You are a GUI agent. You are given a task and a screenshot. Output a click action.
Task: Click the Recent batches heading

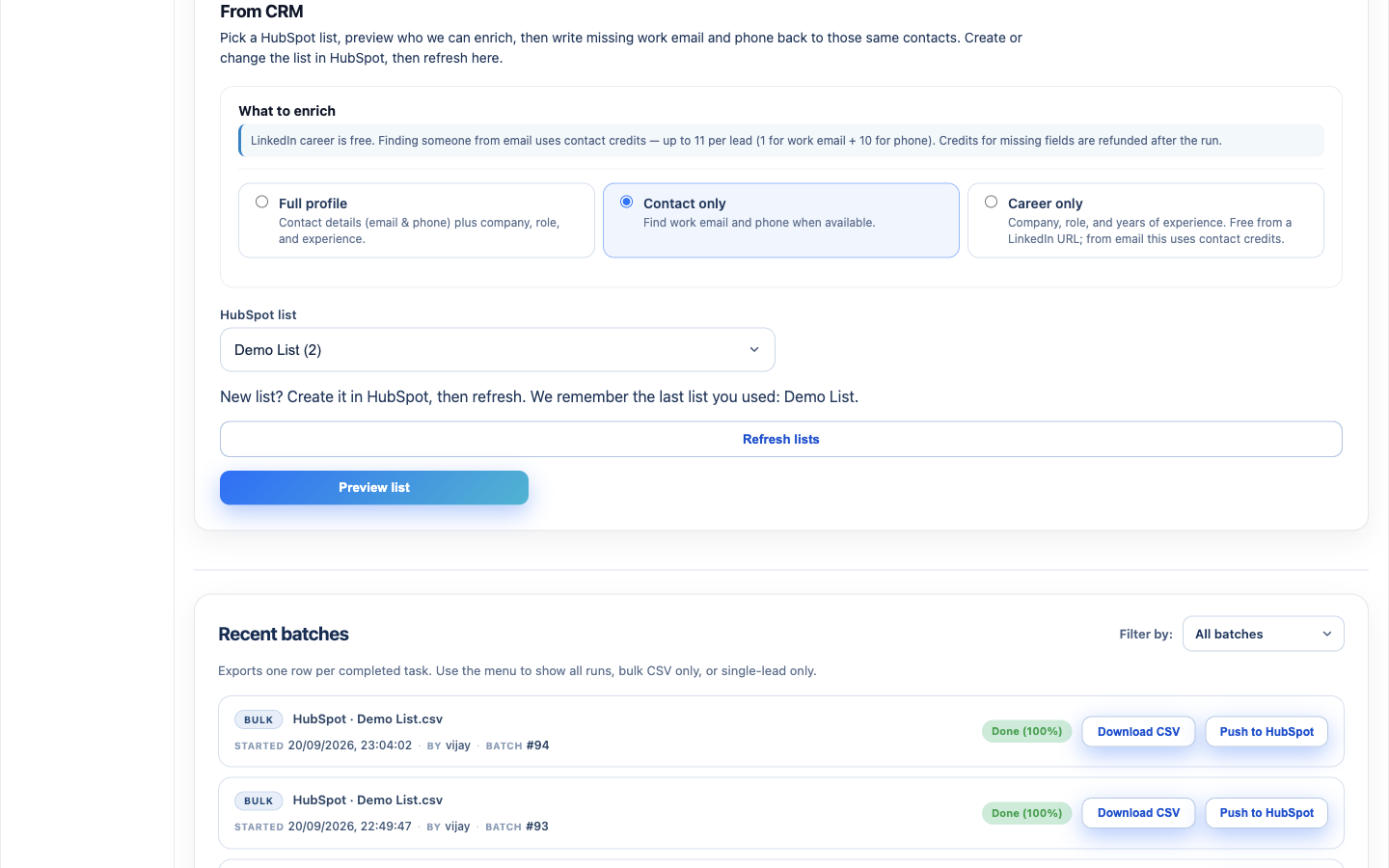tap(284, 634)
